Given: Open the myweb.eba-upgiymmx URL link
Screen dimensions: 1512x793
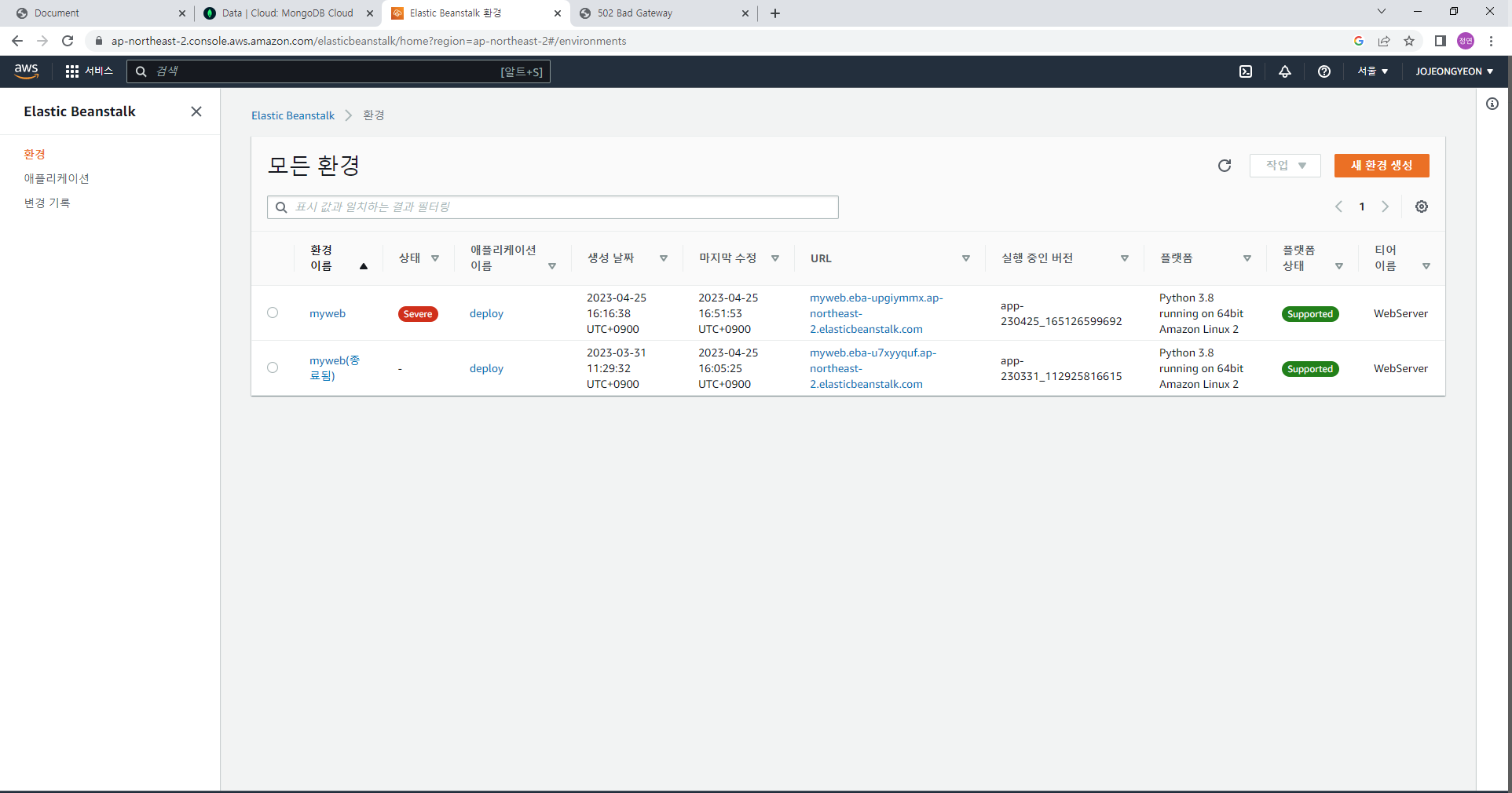Looking at the screenshot, I should (x=877, y=313).
